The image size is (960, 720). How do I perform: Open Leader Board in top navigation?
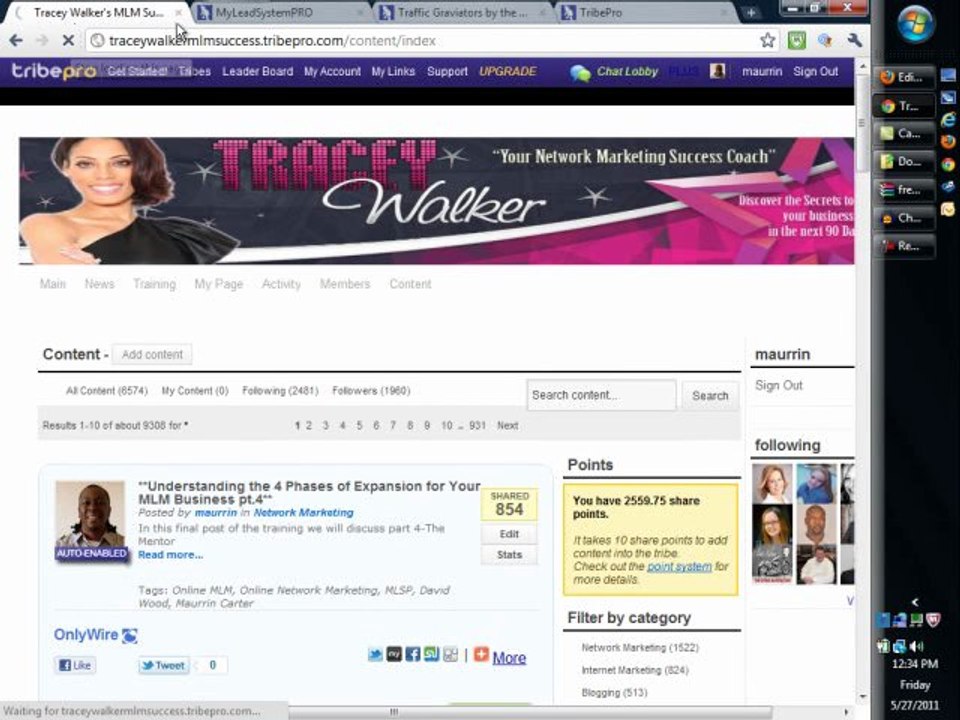coord(257,72)
